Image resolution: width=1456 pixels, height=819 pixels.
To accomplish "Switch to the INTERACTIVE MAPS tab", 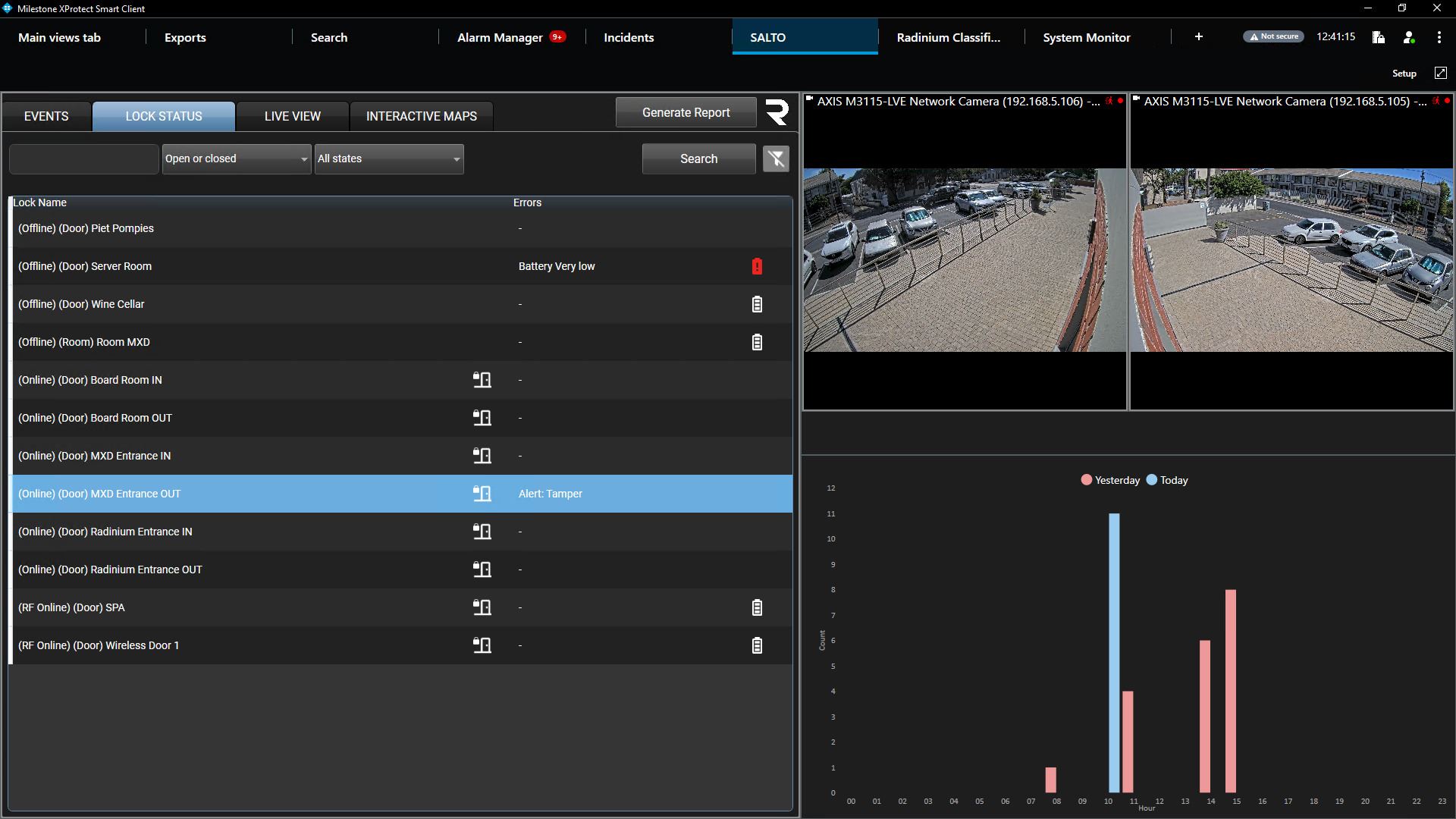I will pos(421,116).
